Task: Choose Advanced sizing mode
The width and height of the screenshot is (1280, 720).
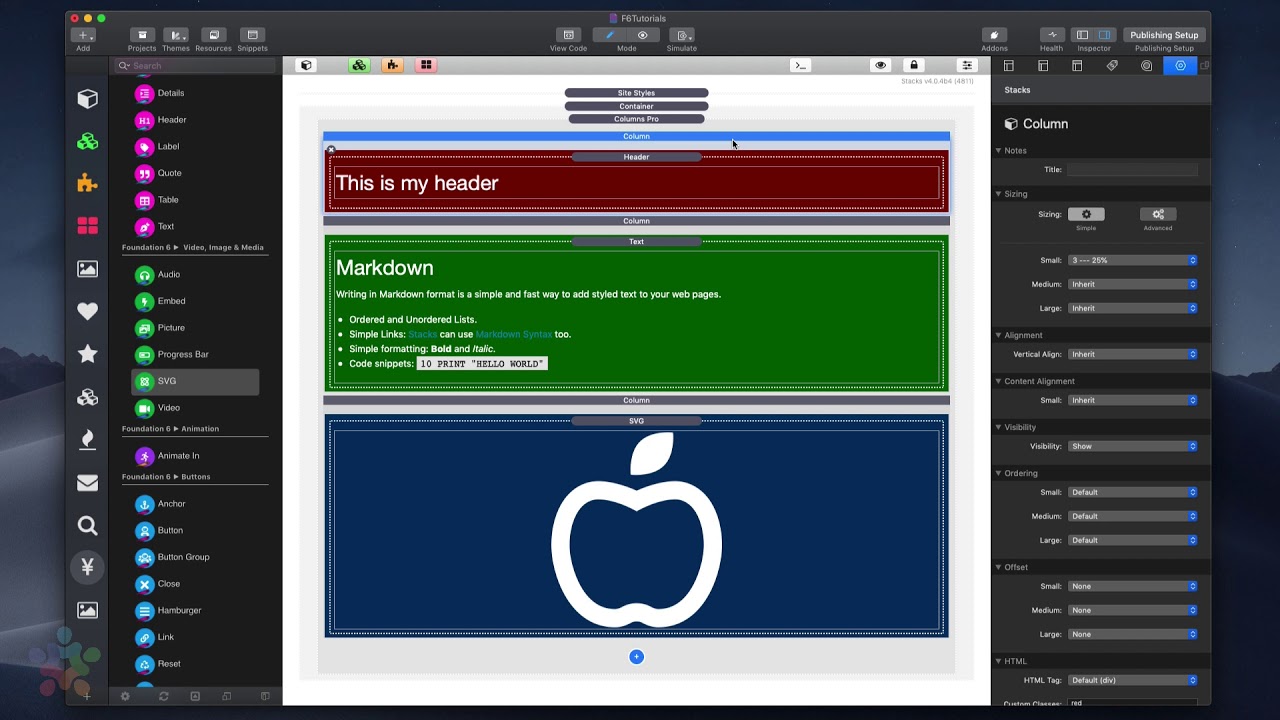Action: click(x=1158, y=214)
